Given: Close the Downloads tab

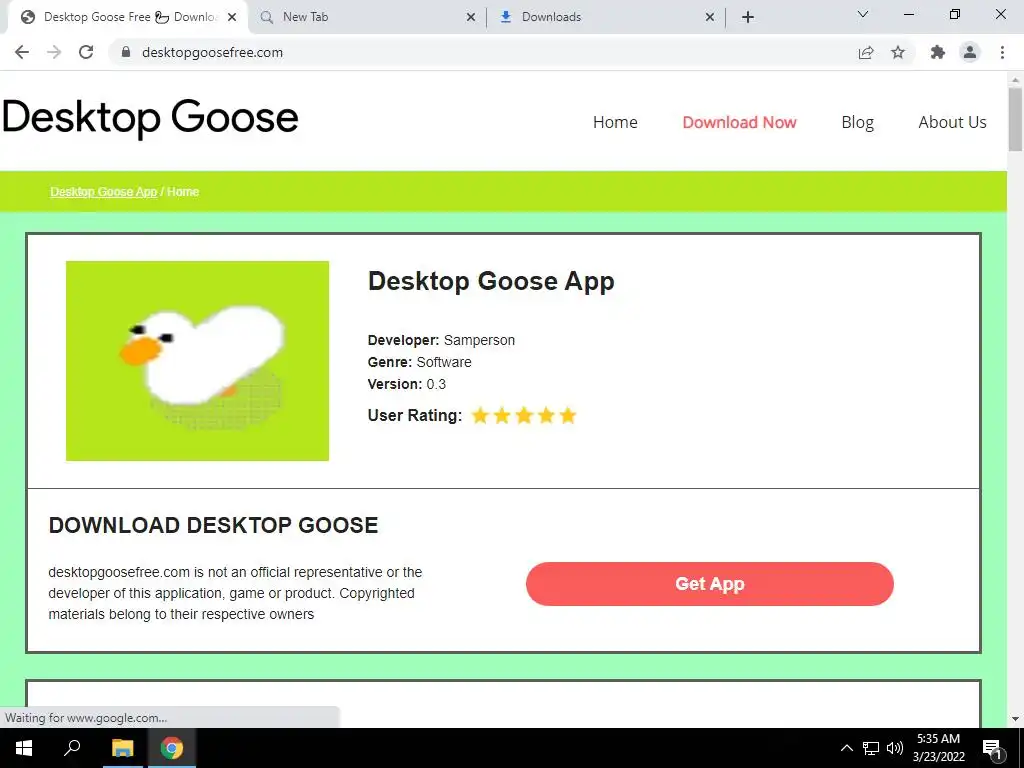Looking at the screenshot, I should (710, 17).
